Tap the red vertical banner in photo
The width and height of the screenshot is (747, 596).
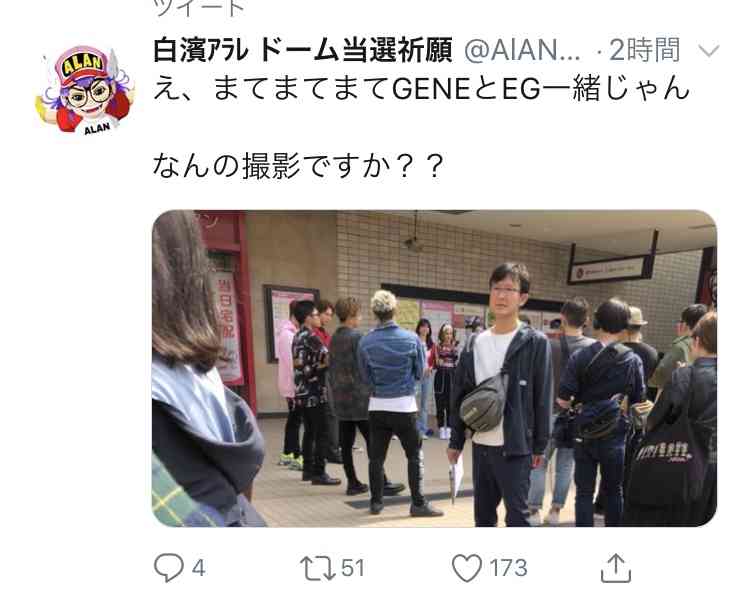coord(229,329)
